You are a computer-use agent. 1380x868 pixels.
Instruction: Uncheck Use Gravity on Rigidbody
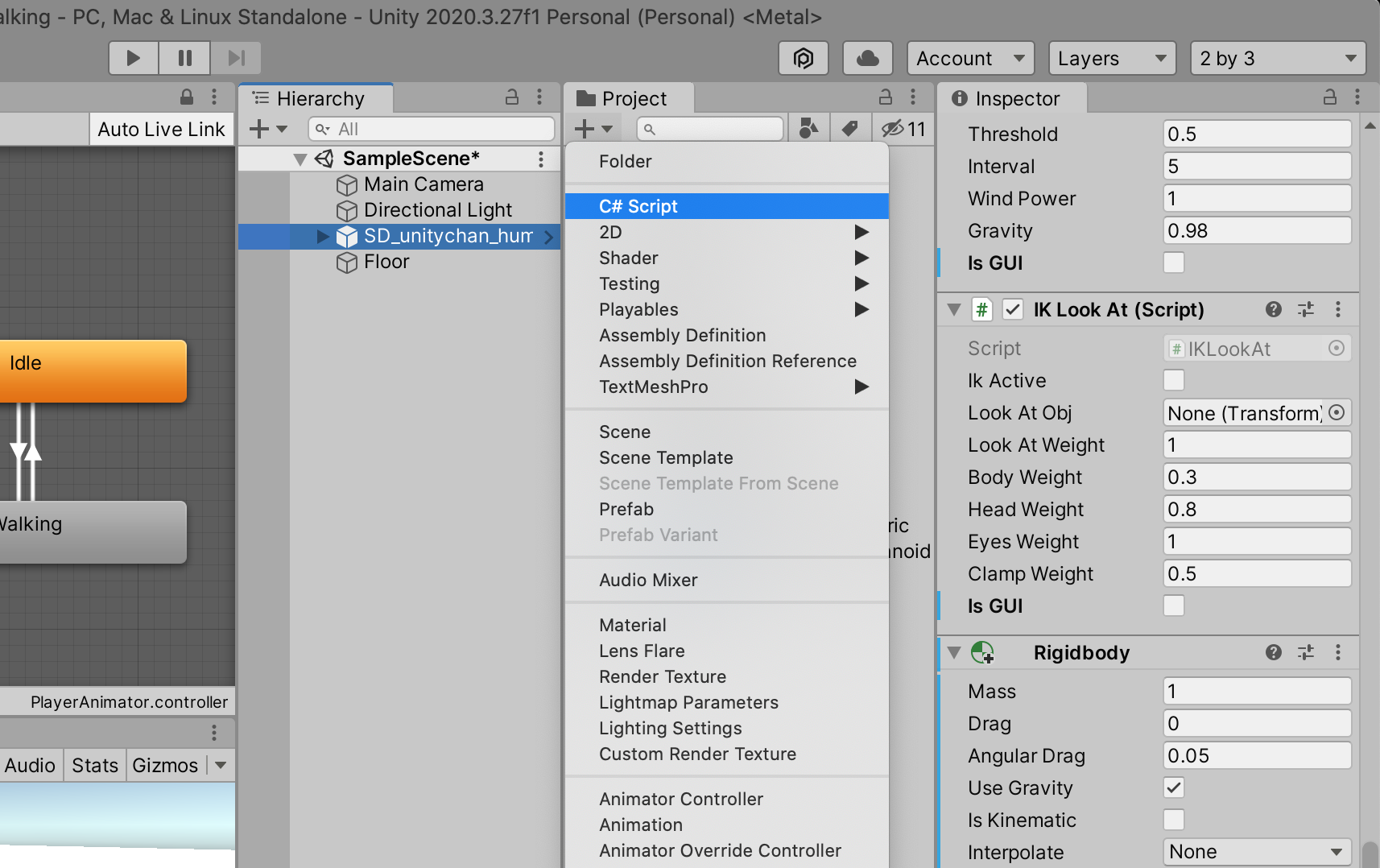1174,787
